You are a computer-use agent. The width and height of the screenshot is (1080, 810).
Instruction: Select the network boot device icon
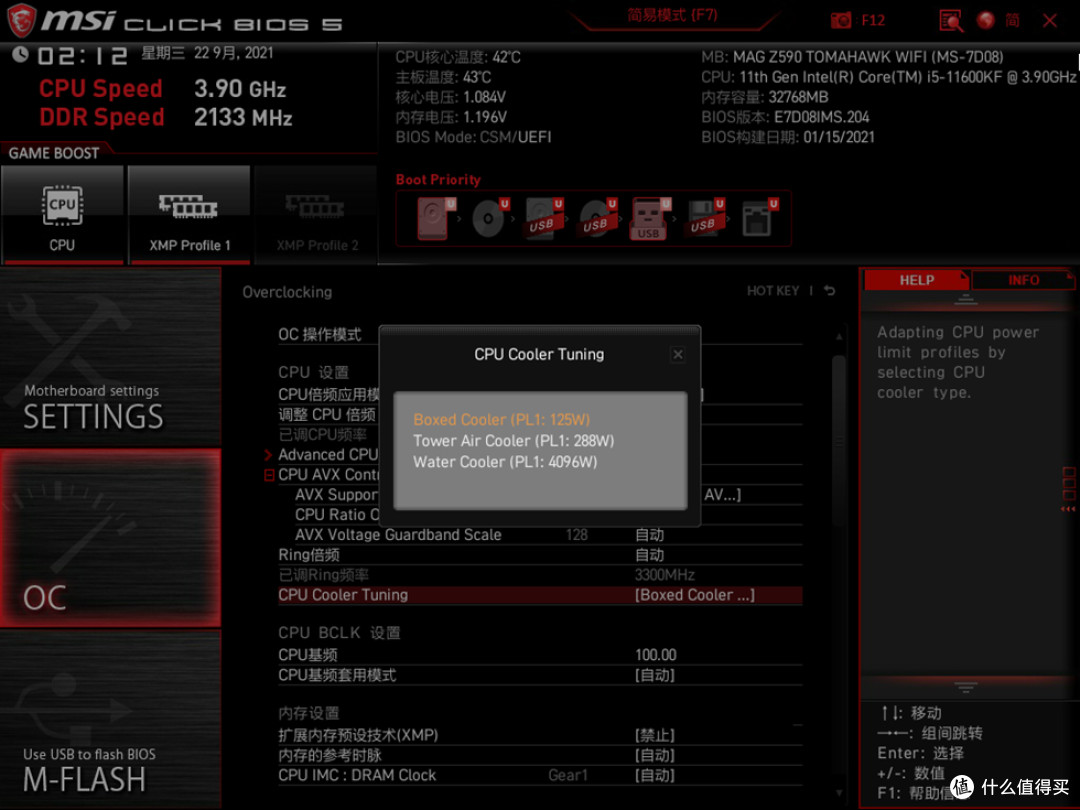coord(758,218)
